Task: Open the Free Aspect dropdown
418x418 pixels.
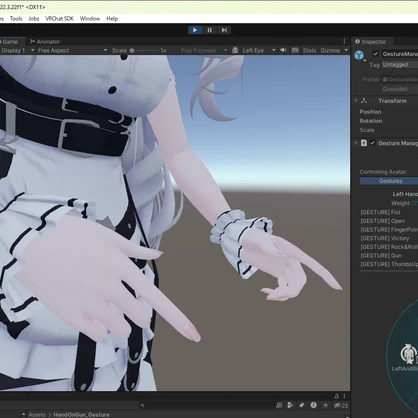Action: pos(72,50)
